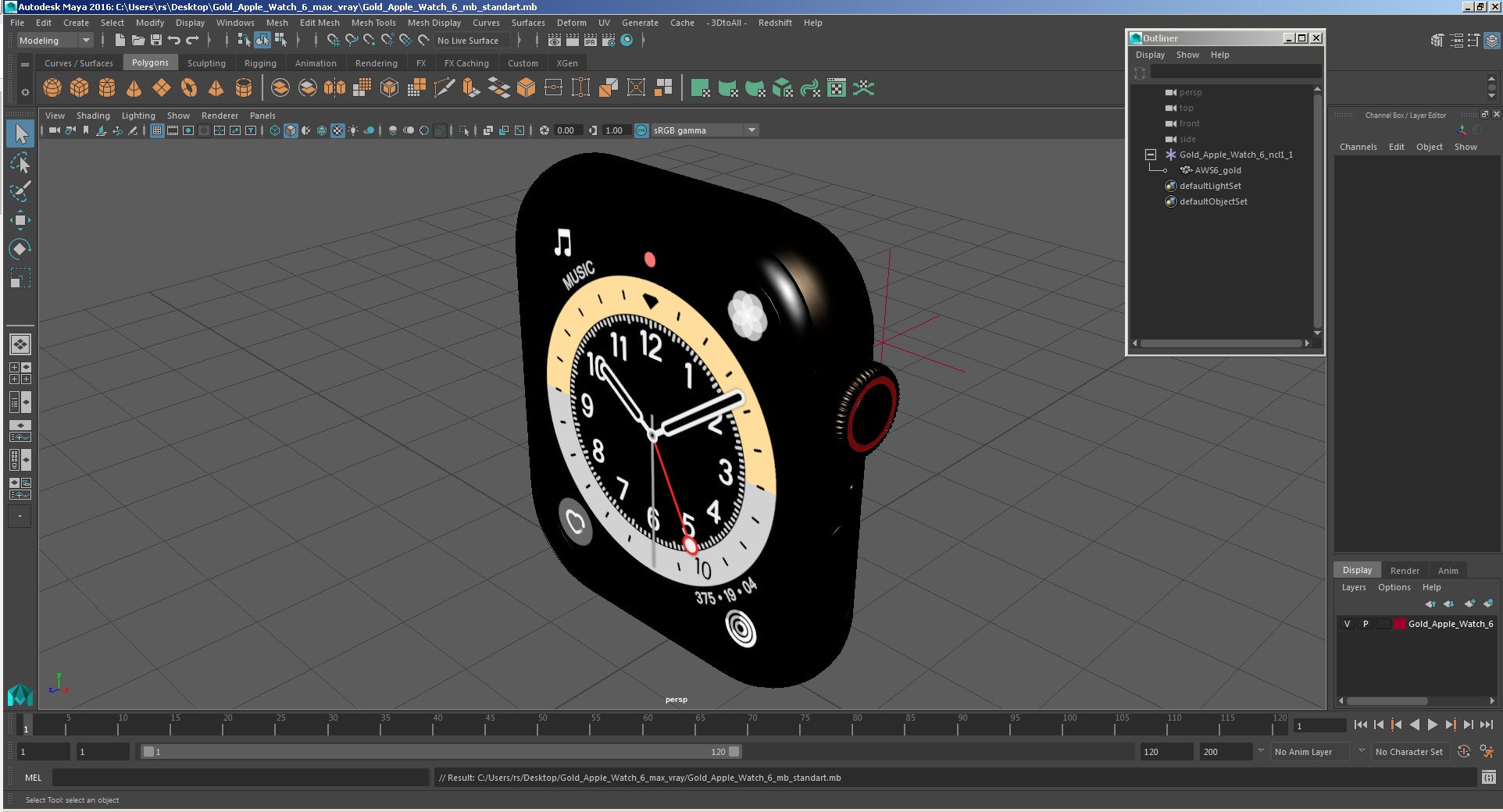Image resolution: width=1503 pixels, height=812 pixels.
Task: Switch to the Rigging shelf tab
Action: point(260,63)
